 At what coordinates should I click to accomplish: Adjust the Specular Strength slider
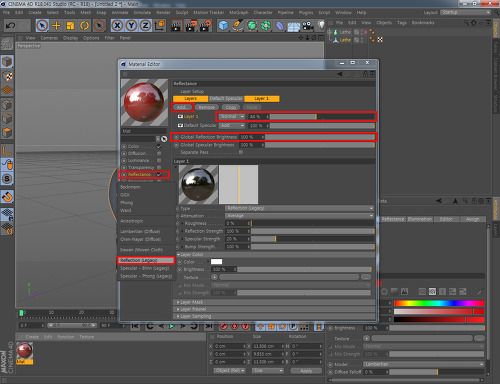pyautogui.click(x=313, y=239)
